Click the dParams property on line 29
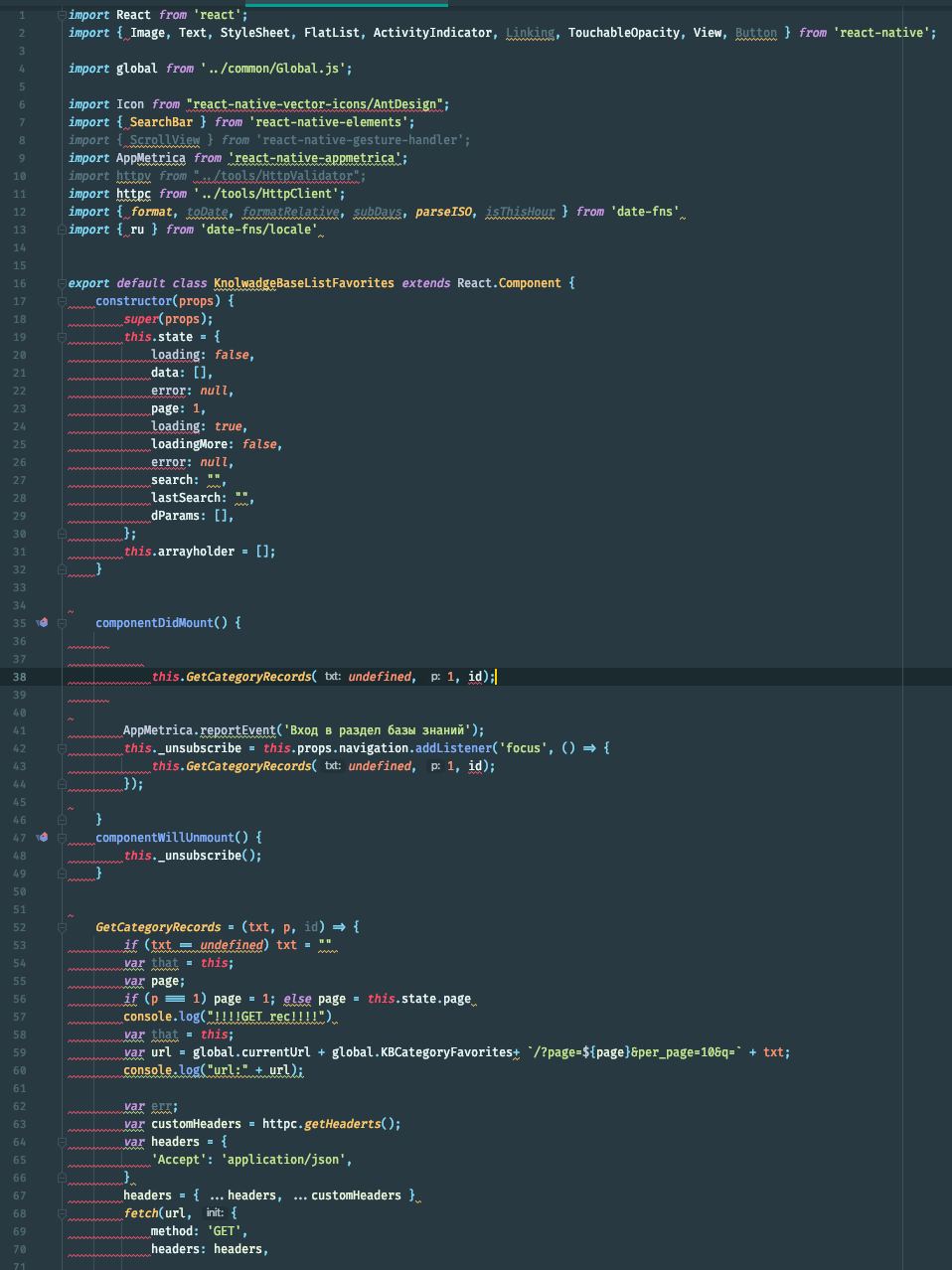 click(x=175, y=516)
